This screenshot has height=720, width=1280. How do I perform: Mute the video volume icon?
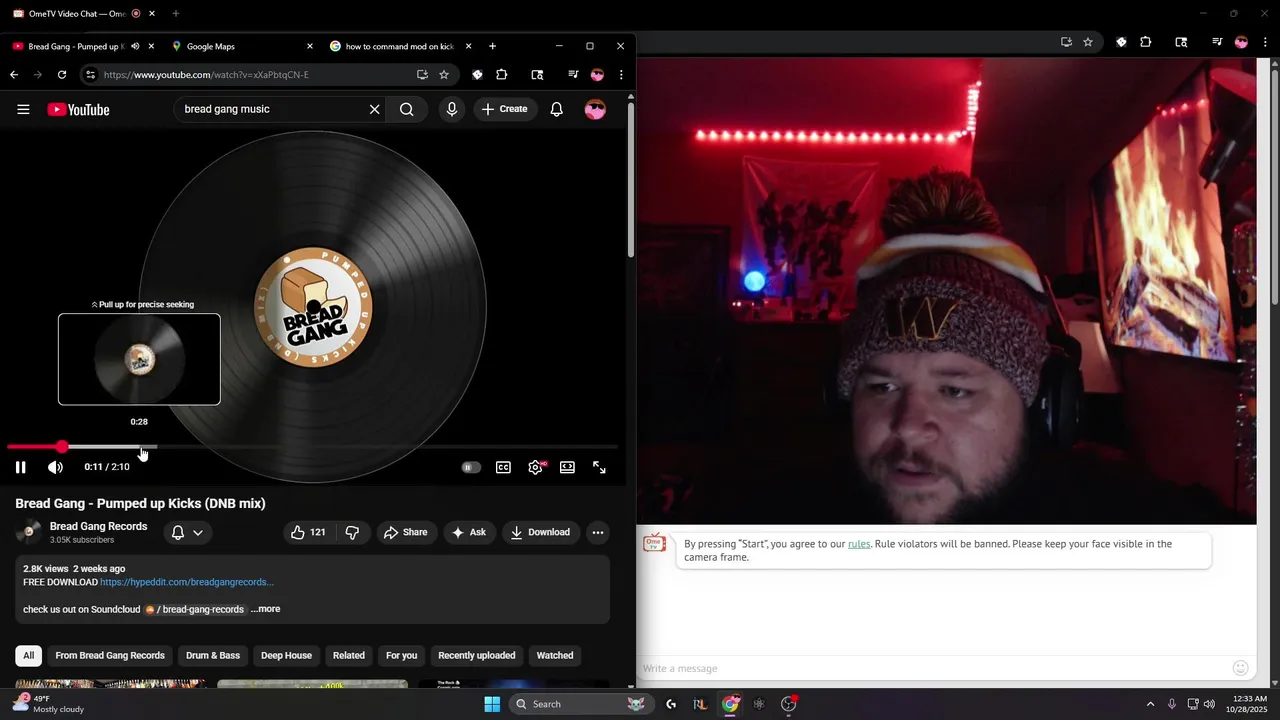(55, 467)
